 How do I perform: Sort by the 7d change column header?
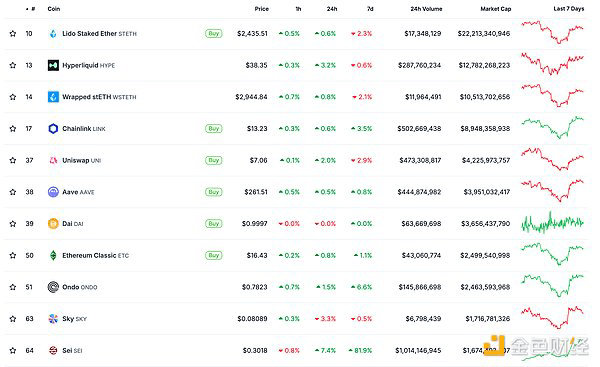point(370,9)
